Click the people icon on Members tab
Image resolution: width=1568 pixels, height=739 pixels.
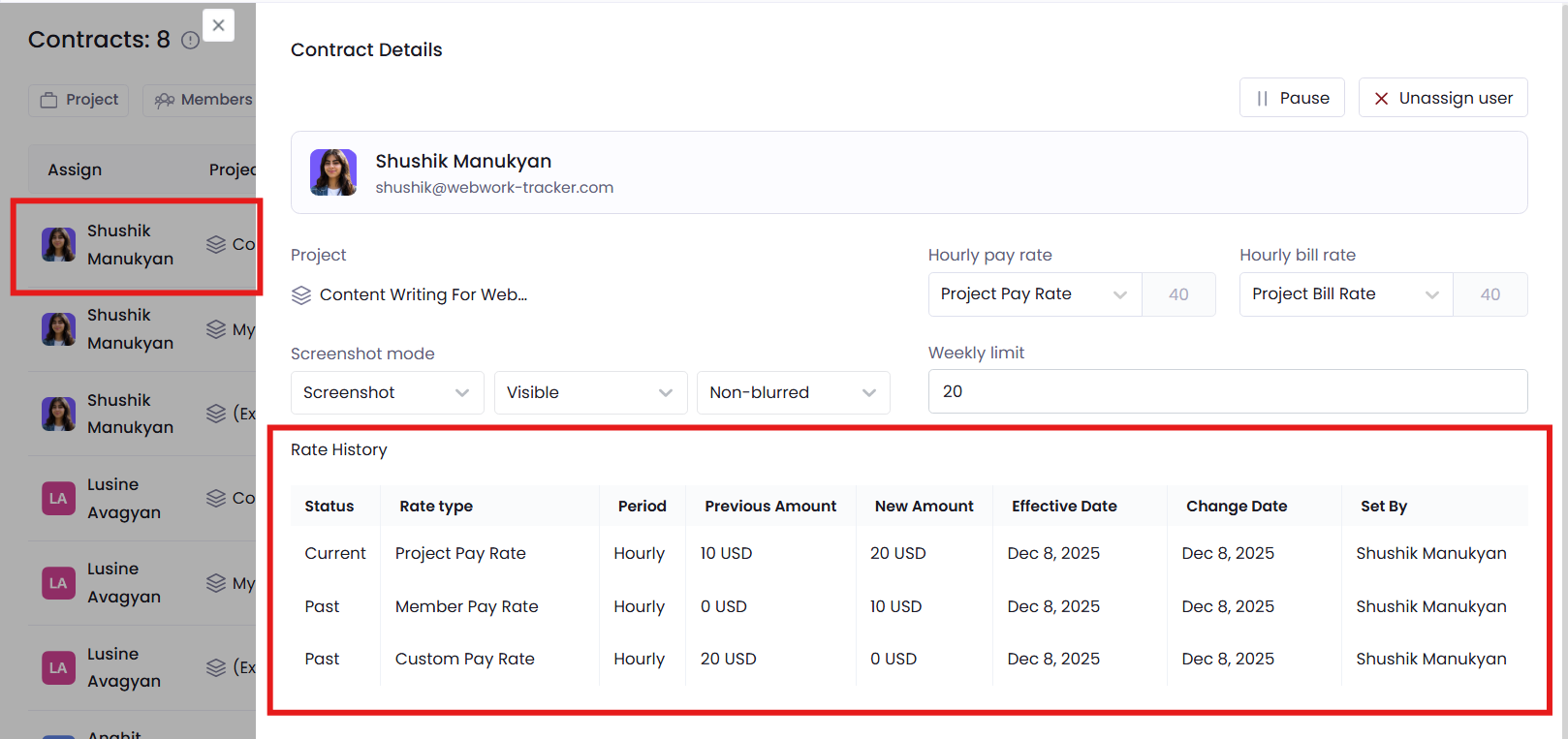point(165,100)
